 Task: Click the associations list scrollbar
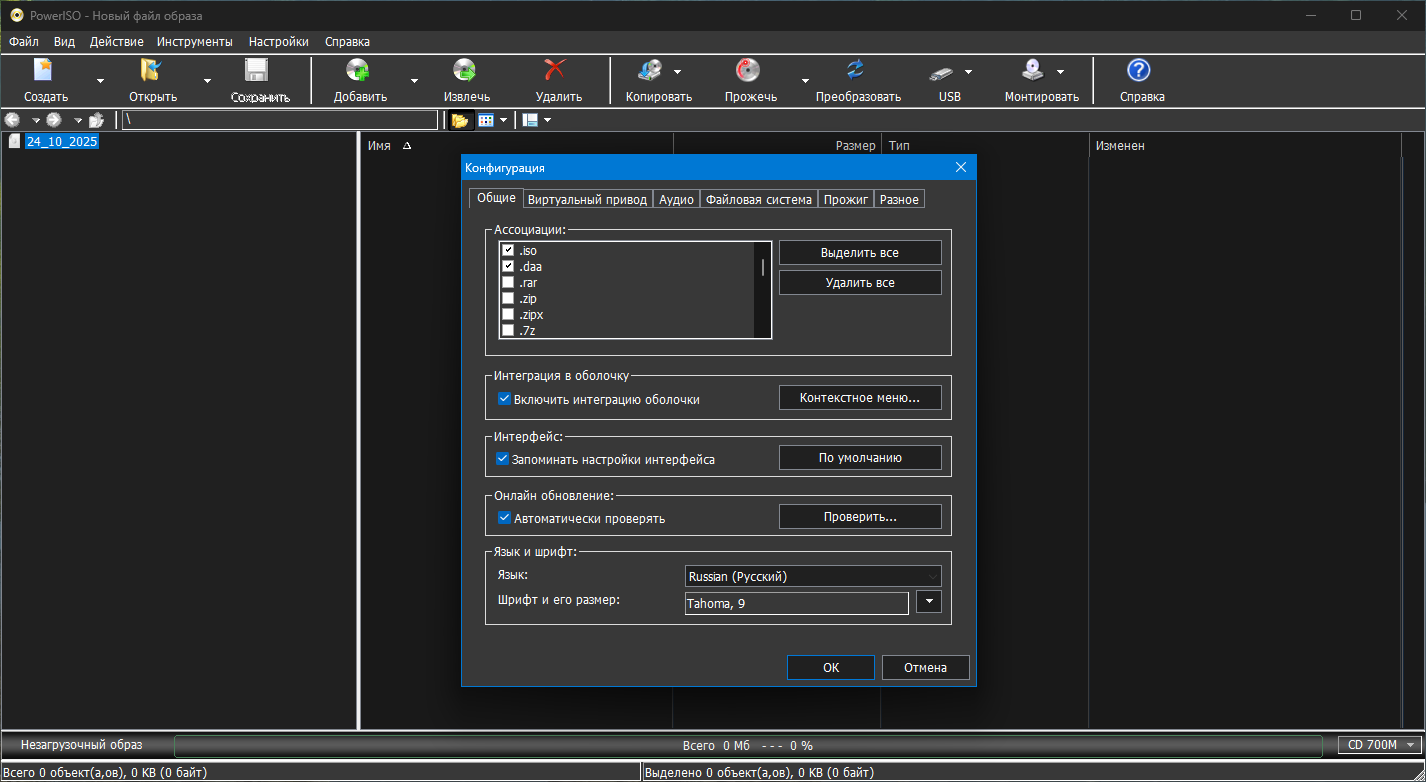(763, 290)
